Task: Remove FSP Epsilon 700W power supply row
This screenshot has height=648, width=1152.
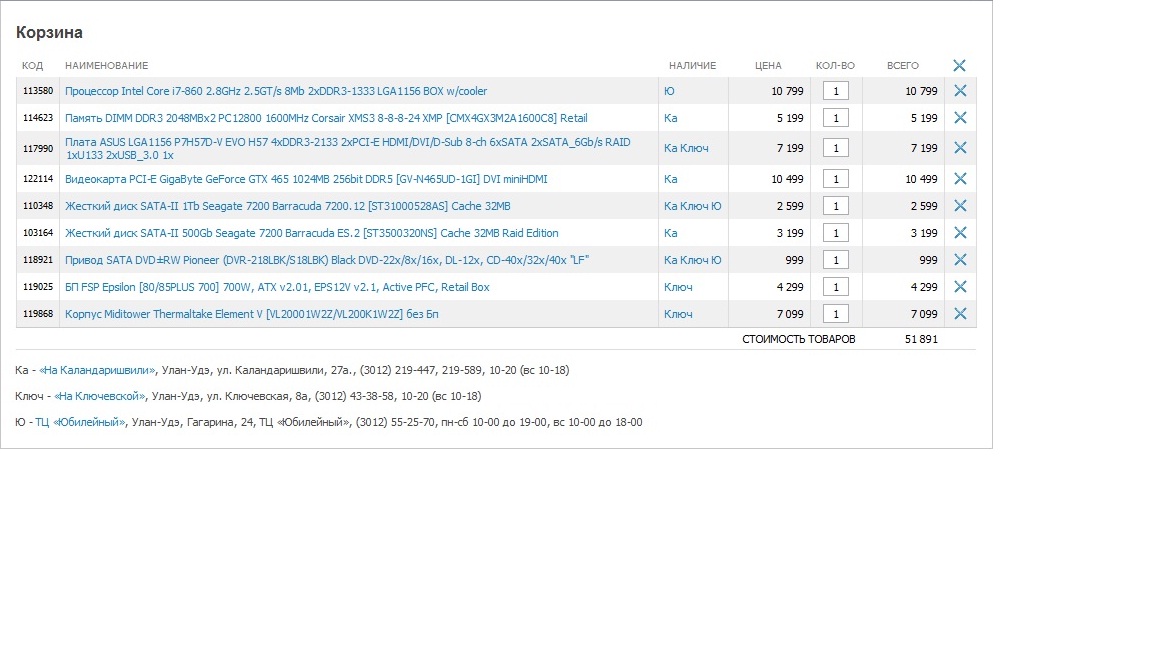Action: click(x=960, y=287)
